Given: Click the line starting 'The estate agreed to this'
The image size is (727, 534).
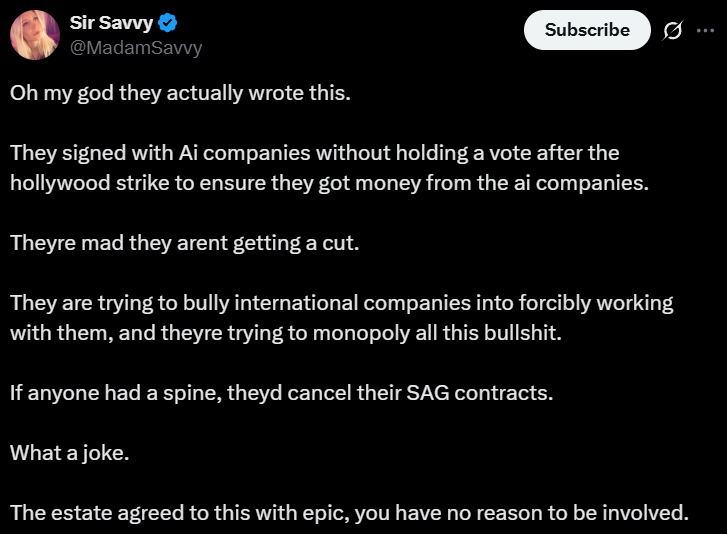Looking at the screenshot, I should tap(349, 513).
